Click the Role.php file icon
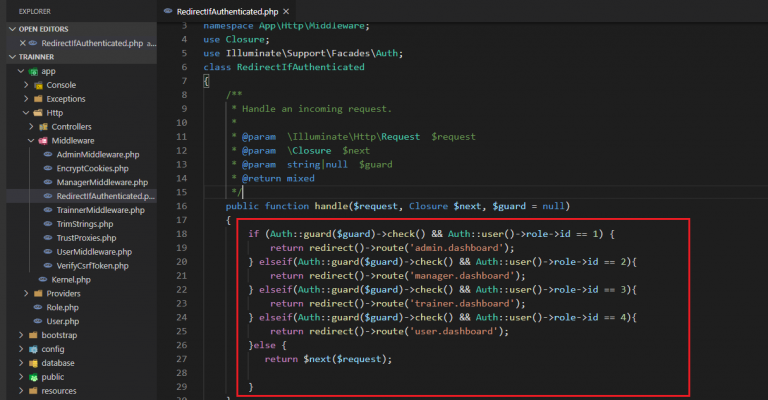 [38, 307]
